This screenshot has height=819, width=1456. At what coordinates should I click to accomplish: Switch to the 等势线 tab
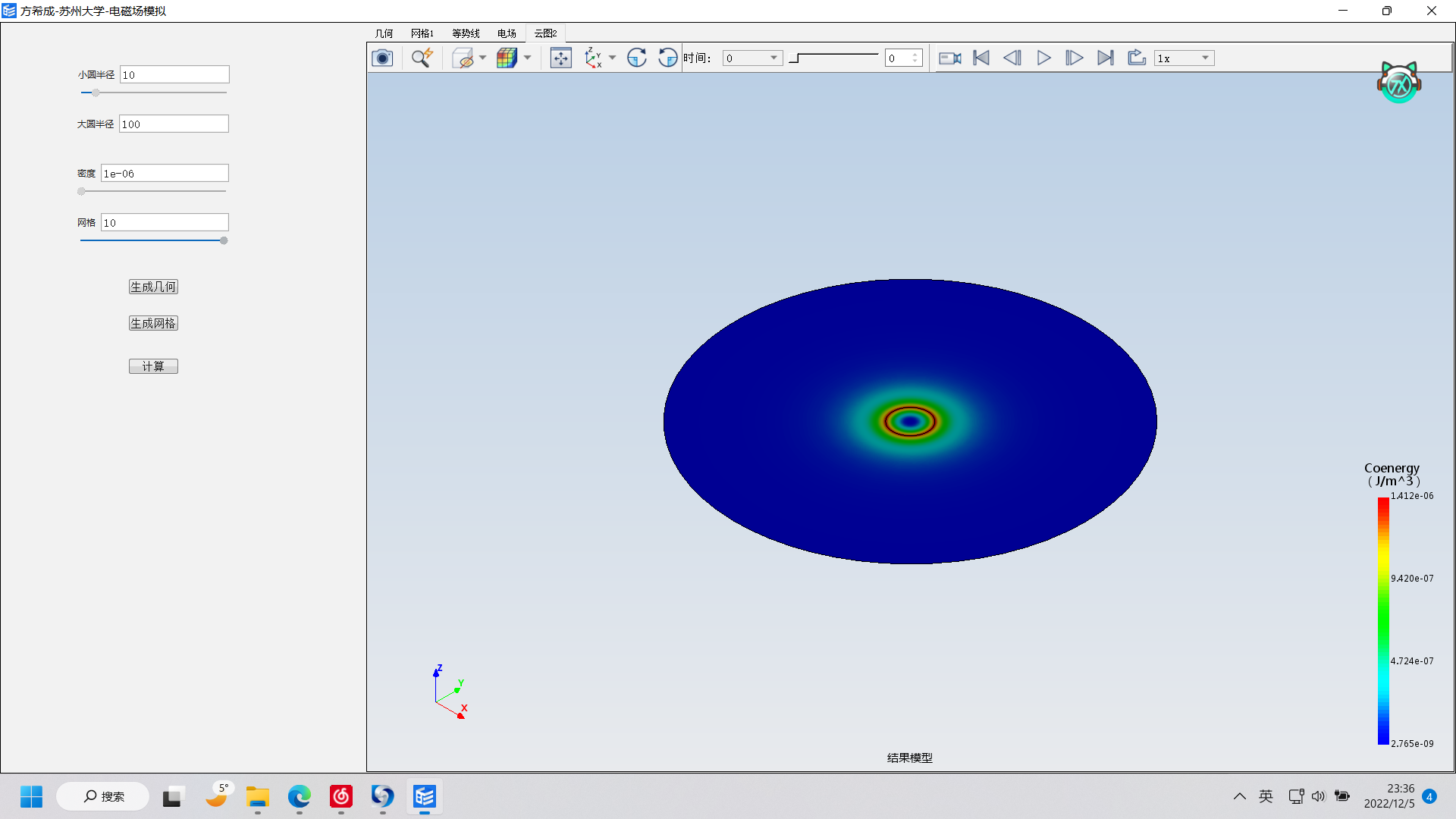coord(466,33)
